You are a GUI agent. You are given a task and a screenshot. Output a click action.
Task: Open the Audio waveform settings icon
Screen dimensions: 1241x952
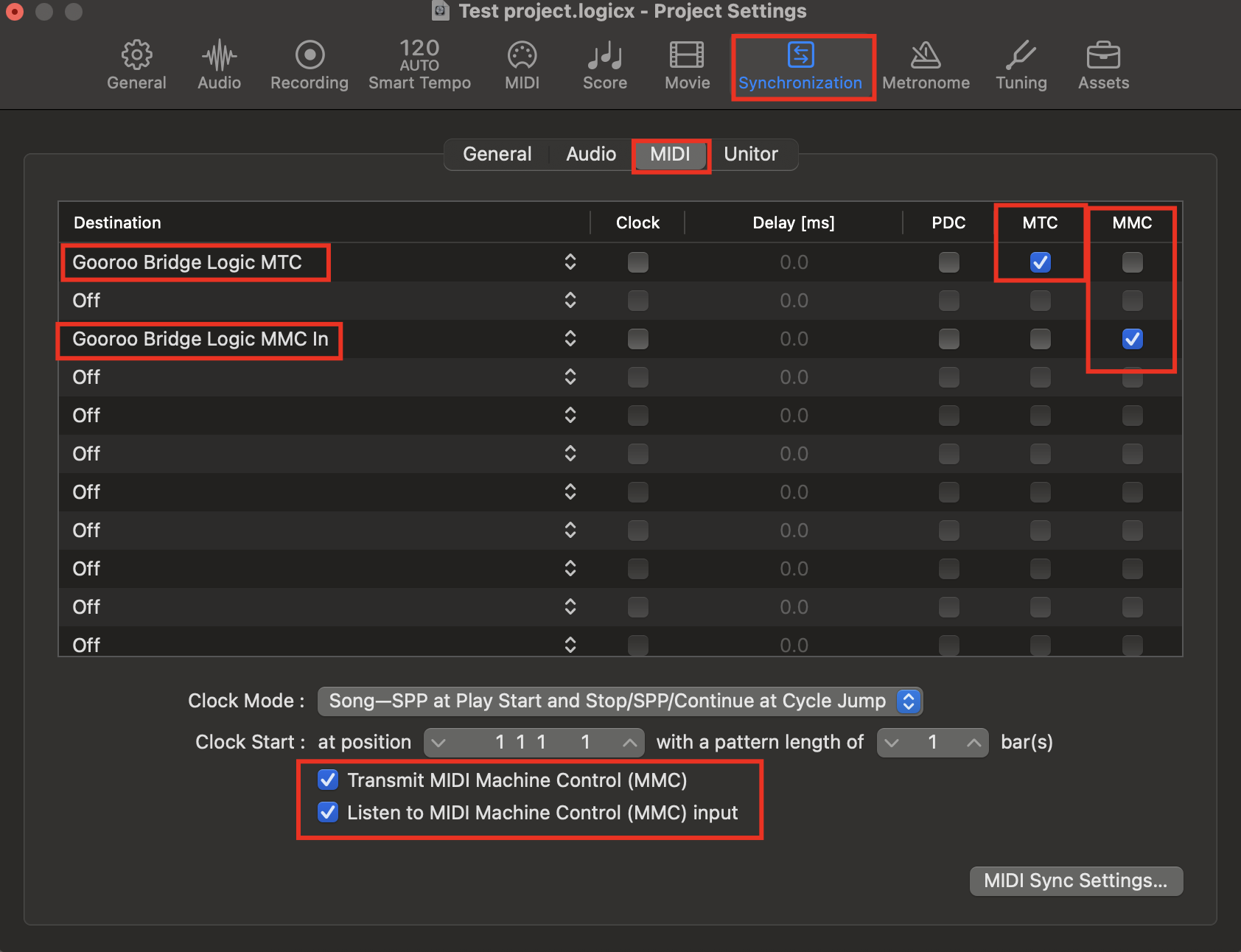coord(220,55)
